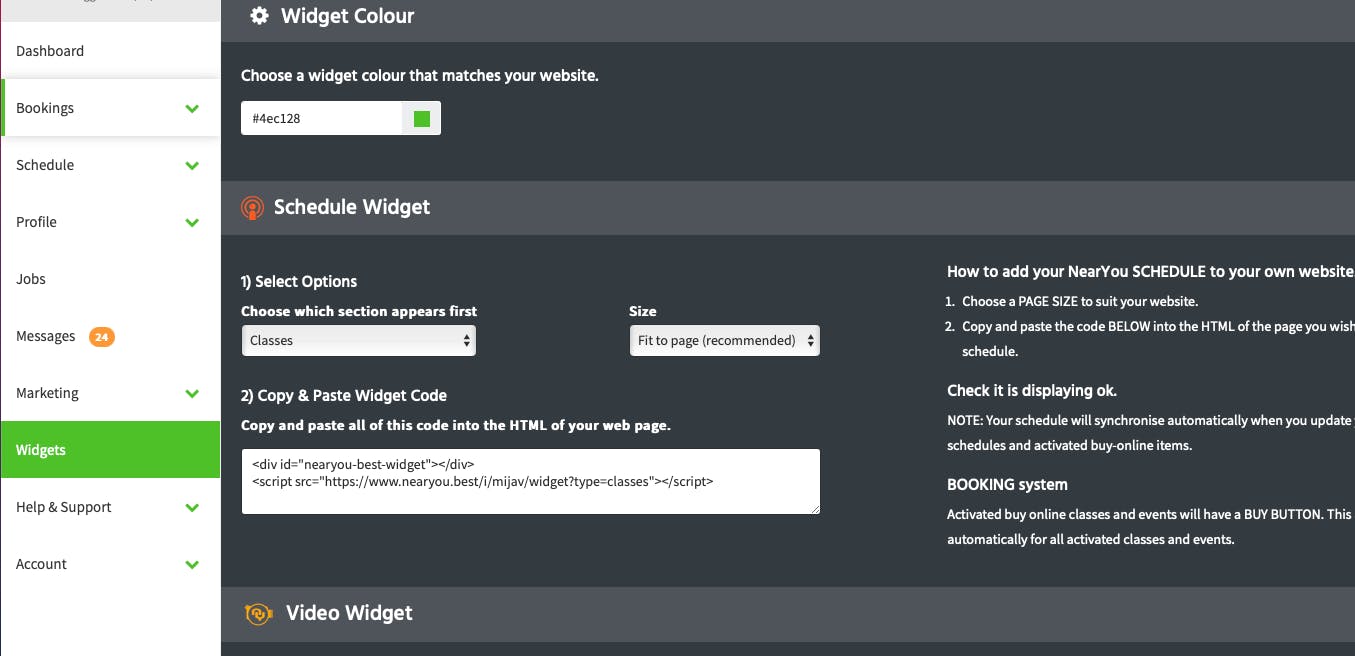The width and height of the screenshot is (1355, 656).
Task: Click inside the widget code textarea
Action: tap(530, 481)
